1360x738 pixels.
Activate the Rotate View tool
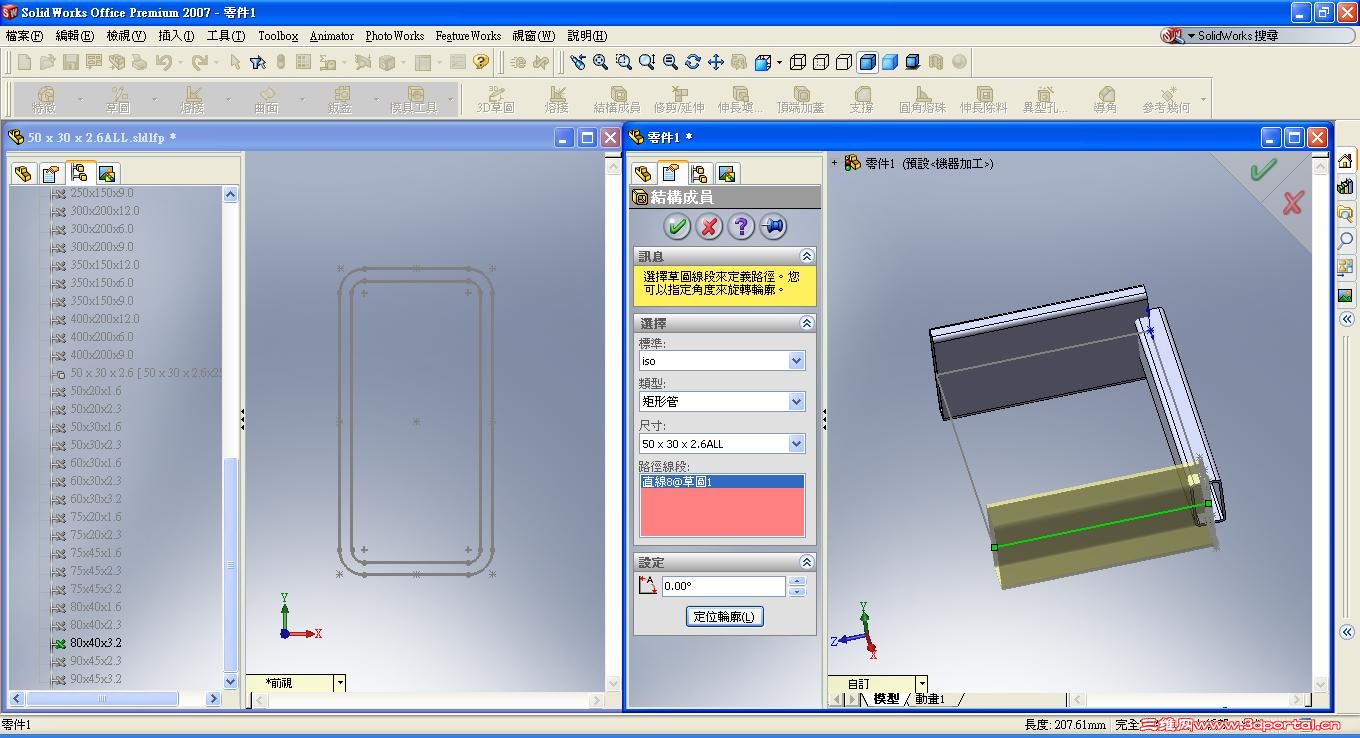pos(693,62)
